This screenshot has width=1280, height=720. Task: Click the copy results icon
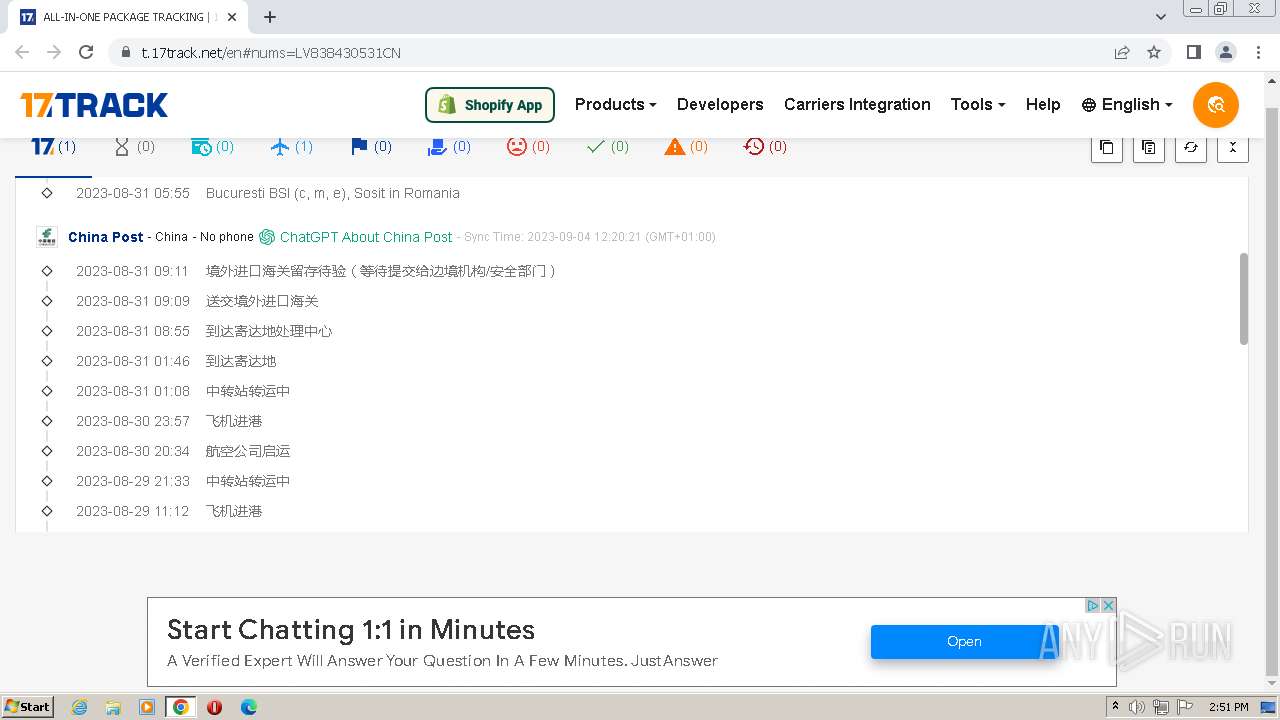pyautogui.click(x=1106, y=147)
